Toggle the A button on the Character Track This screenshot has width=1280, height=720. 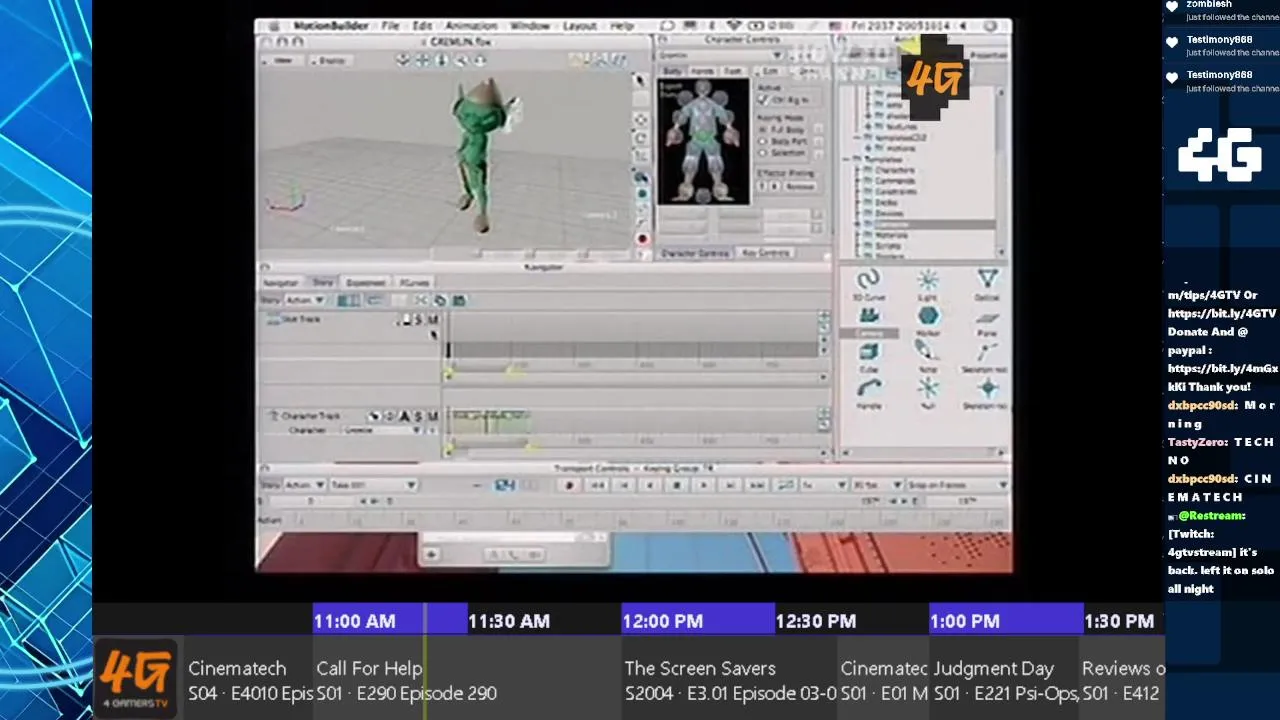(404, 416)
